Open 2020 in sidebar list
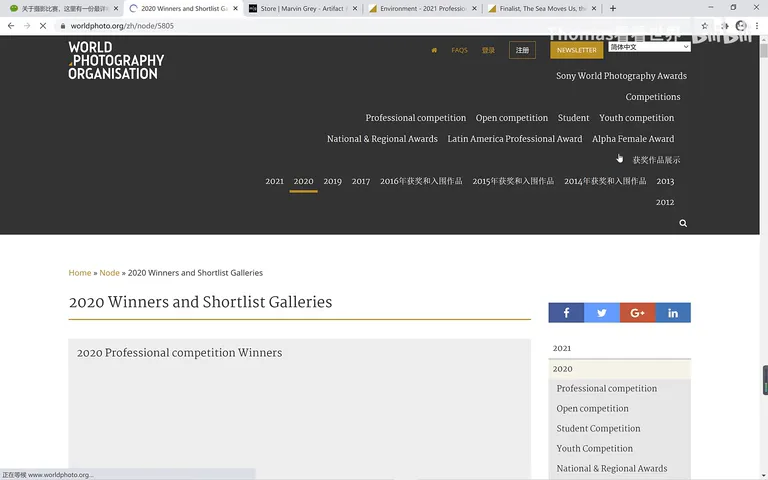This screenshot has height=480, width=768. 620,369
